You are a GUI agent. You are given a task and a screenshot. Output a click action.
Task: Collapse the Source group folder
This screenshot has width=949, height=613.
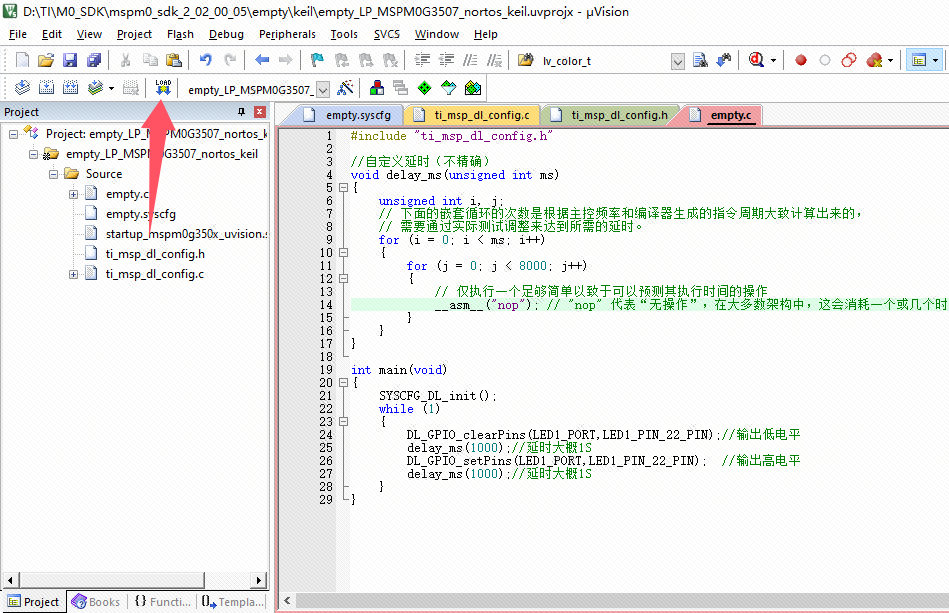(53, 174)
